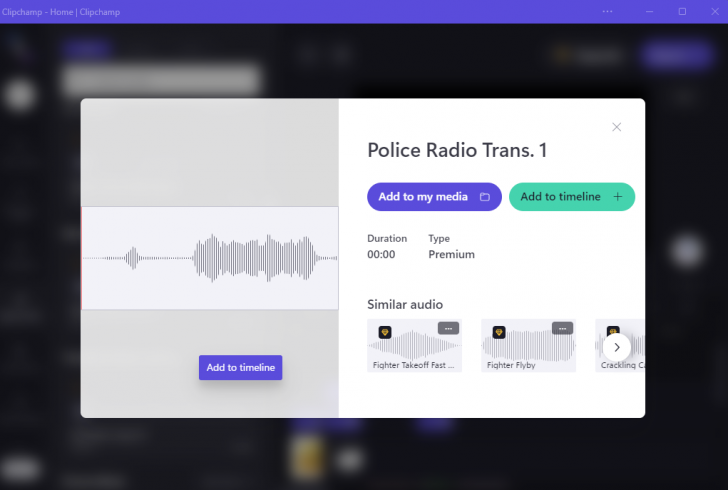Open the Fighter Takeoff Fast audio thumbnail
Viewport: 728px width, 490px height.
(414, 345)
